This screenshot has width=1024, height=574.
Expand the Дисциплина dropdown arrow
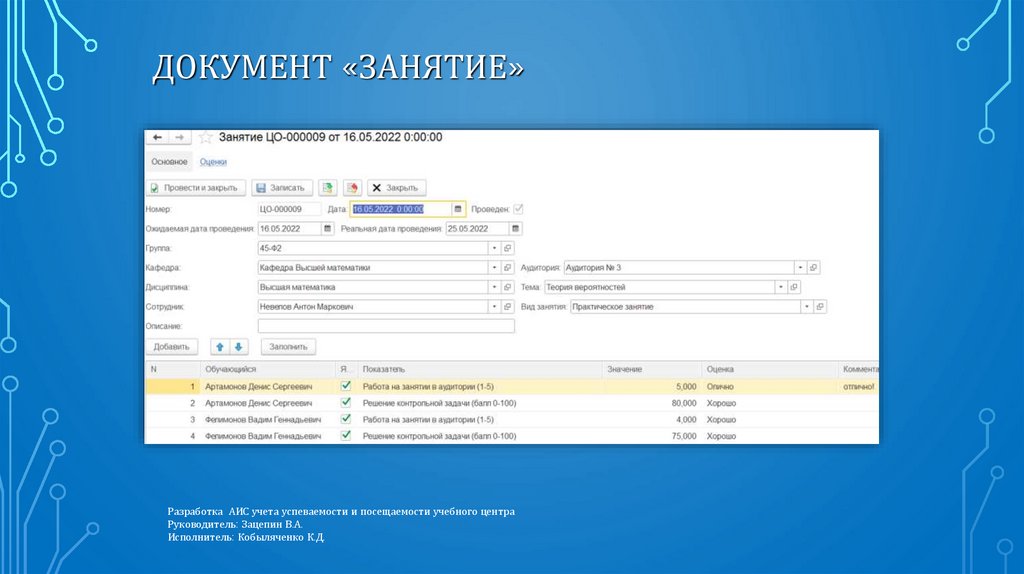click(x=494, y=287)
